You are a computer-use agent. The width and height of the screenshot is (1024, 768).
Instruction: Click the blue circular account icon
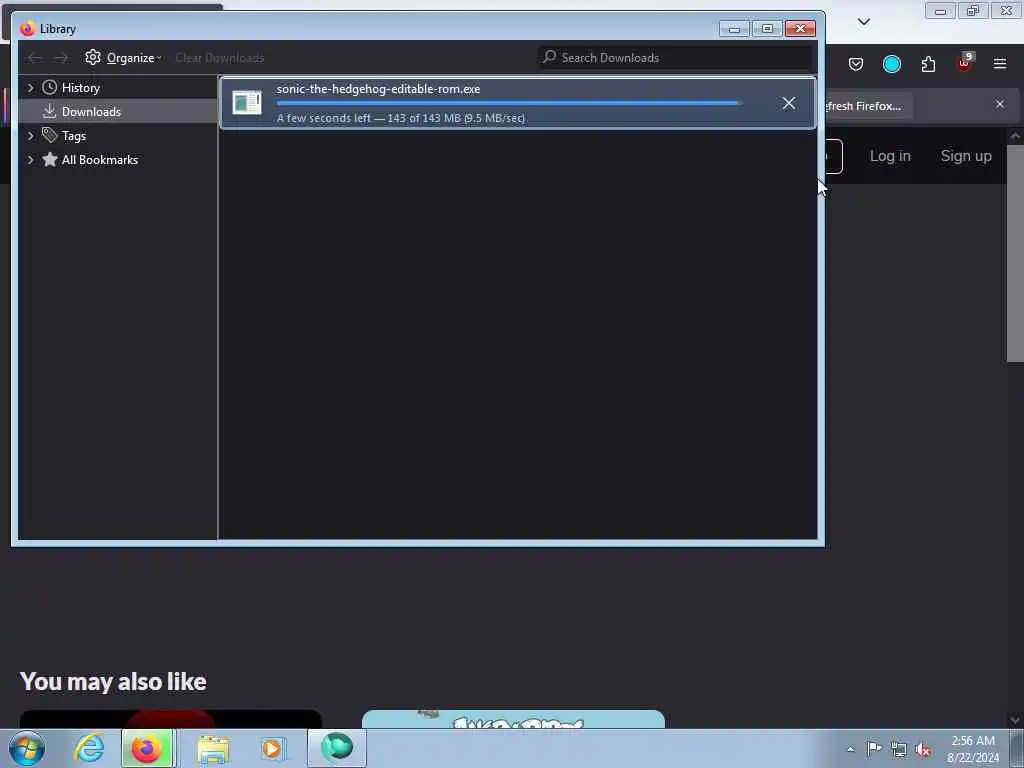click(891, 64)
